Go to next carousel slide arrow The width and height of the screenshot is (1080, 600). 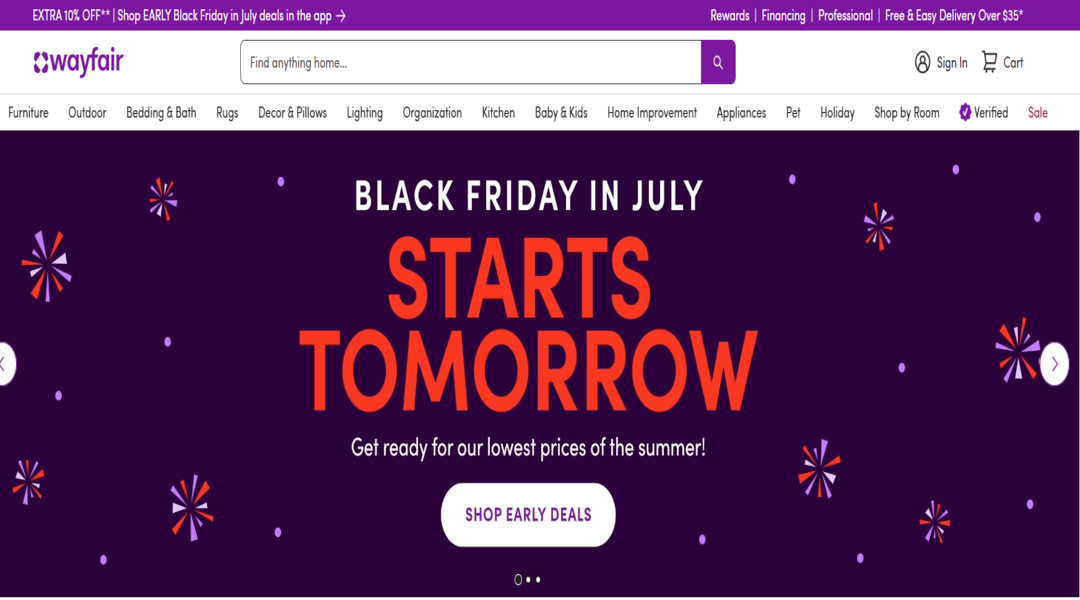[x=1055, y=364]
